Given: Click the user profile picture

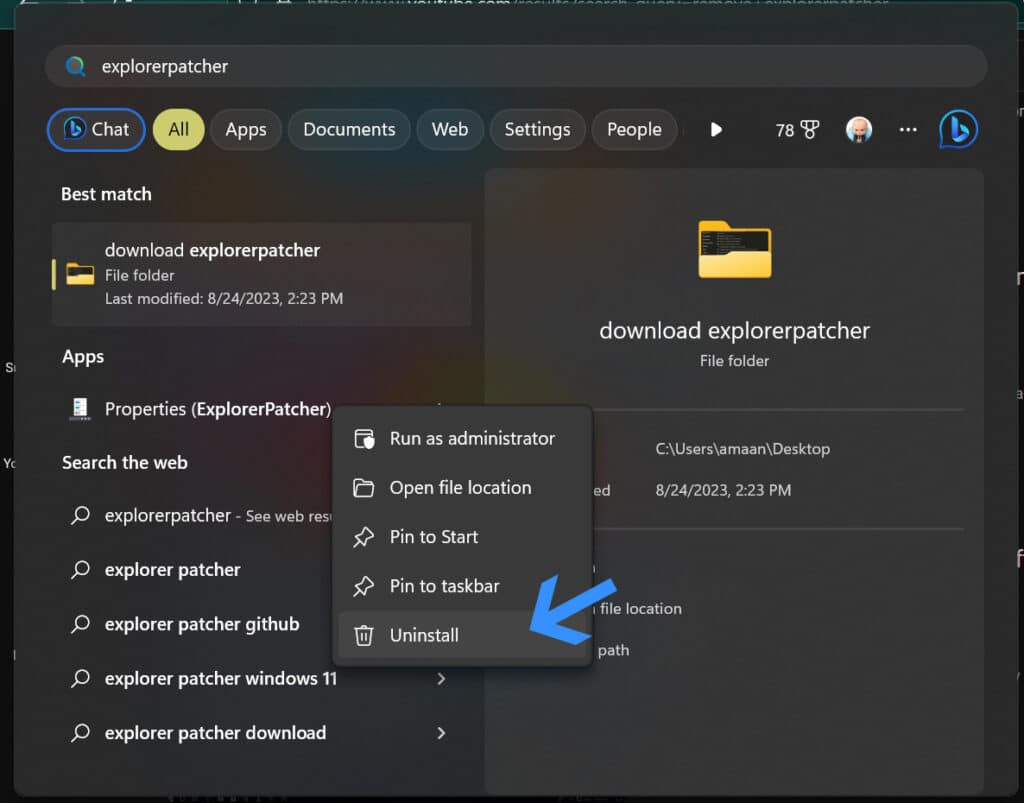Looking at the screenshot, I should pyautogui.click(x=859, y=129).
